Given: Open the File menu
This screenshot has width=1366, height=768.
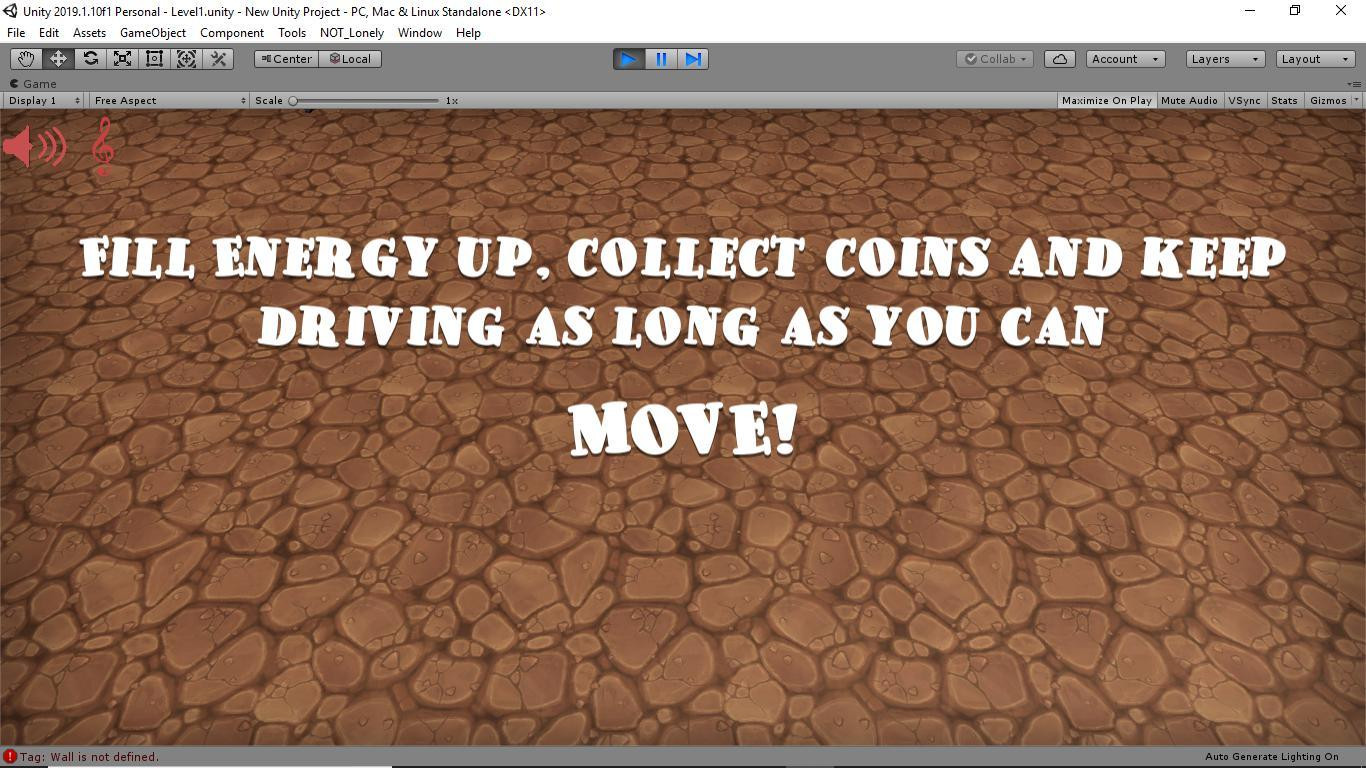Looking at the screenshot, I should [16, 33].
